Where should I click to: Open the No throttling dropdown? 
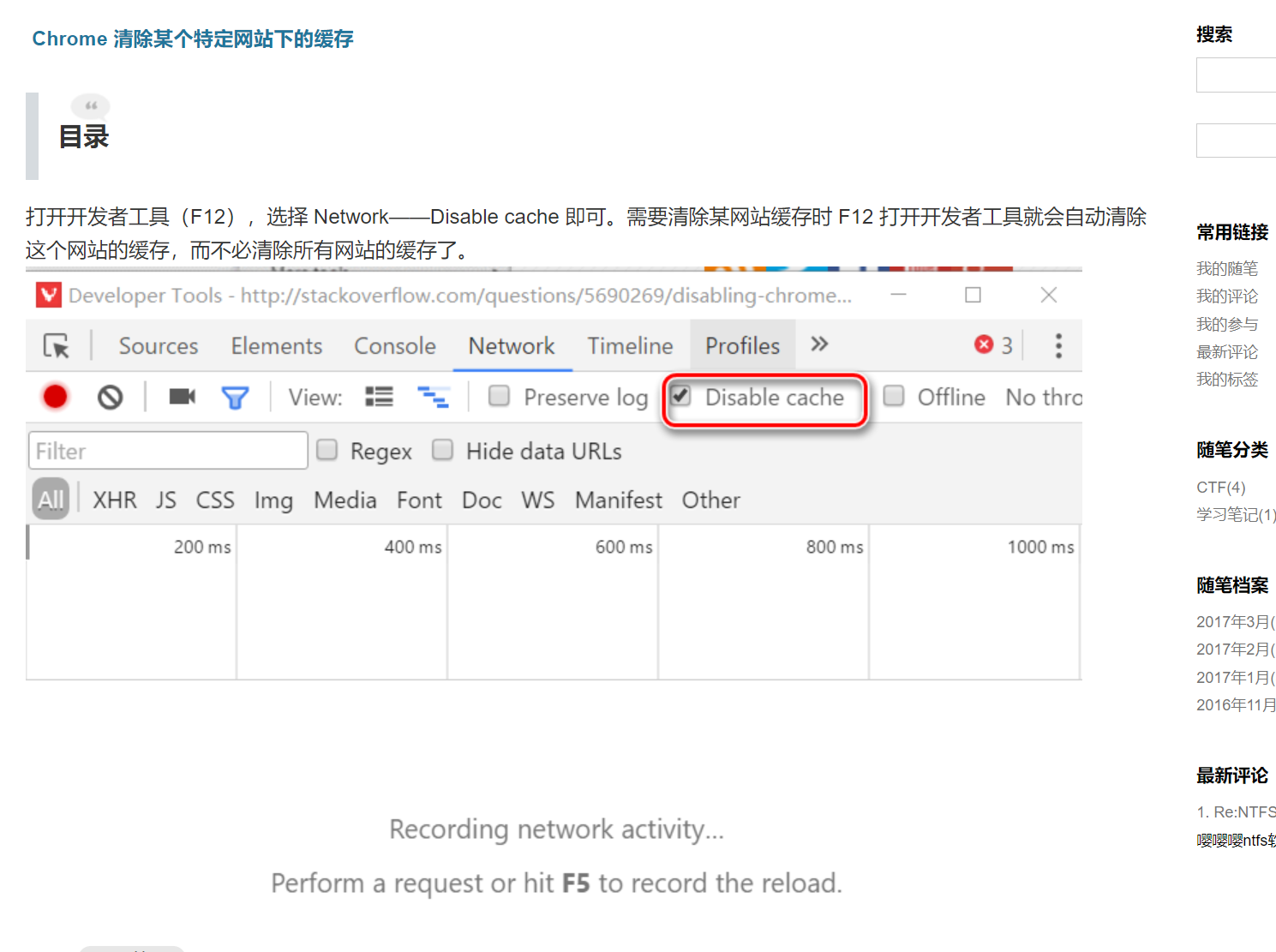(1044, 398)
